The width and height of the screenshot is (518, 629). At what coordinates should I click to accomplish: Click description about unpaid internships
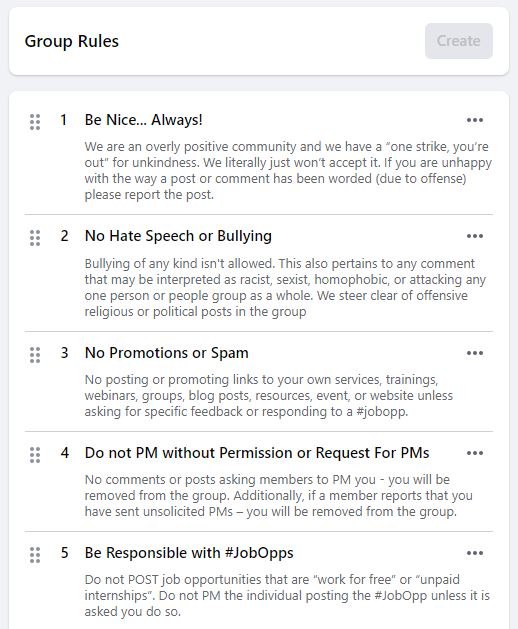click(x=287, y=595)
